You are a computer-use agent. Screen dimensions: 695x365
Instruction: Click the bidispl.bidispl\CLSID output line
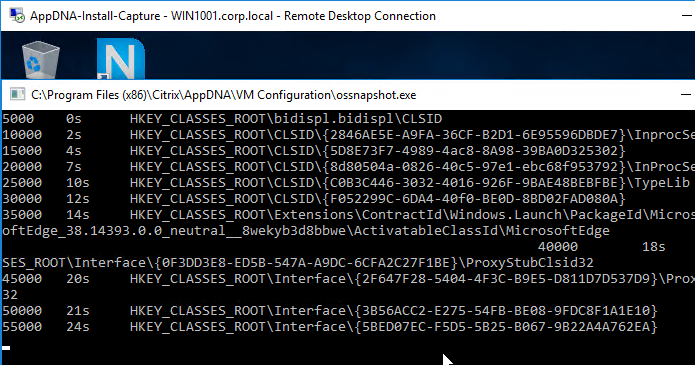[222, 119]
